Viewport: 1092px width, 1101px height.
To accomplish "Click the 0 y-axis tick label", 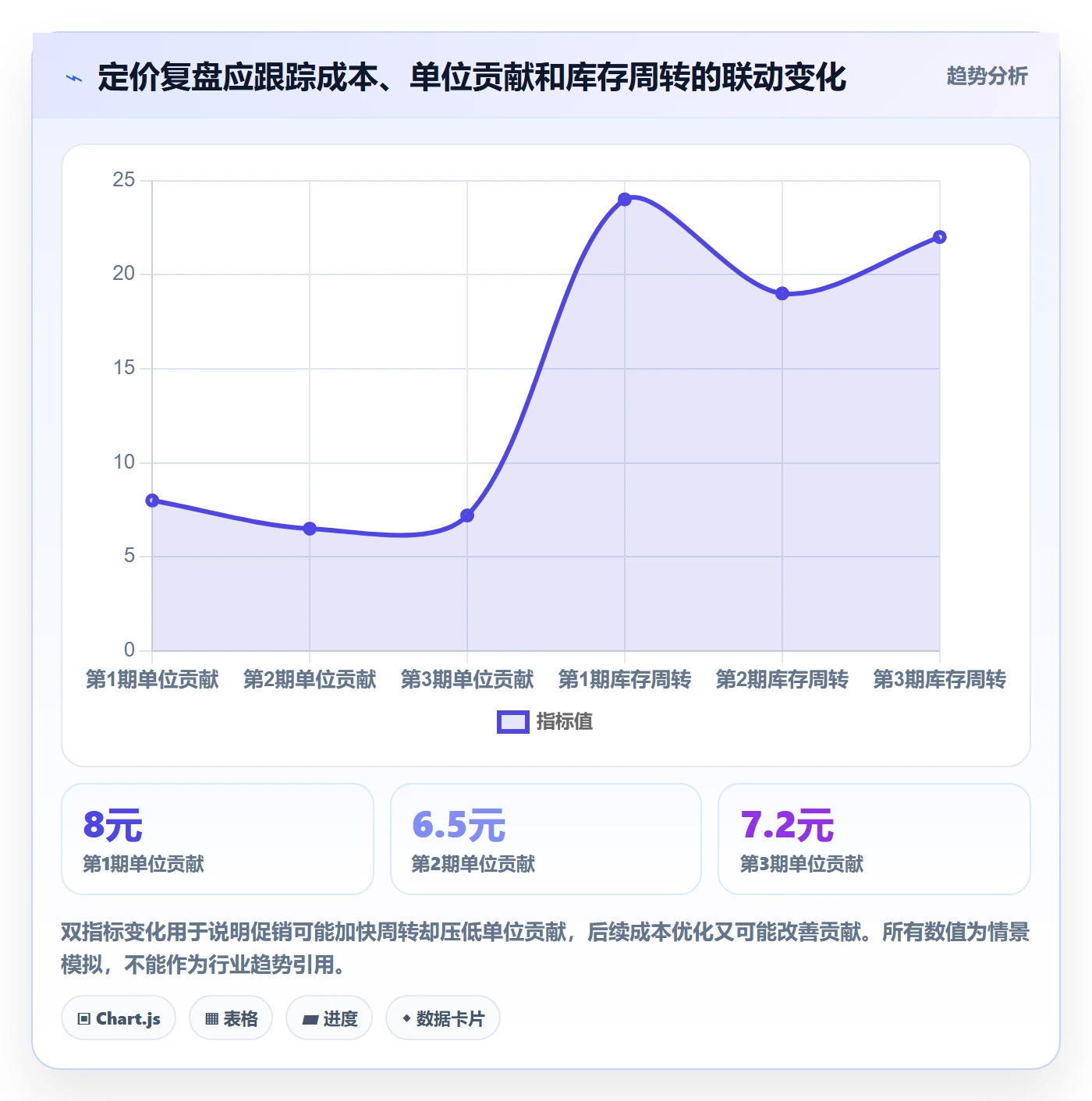I will pos(129,650).
